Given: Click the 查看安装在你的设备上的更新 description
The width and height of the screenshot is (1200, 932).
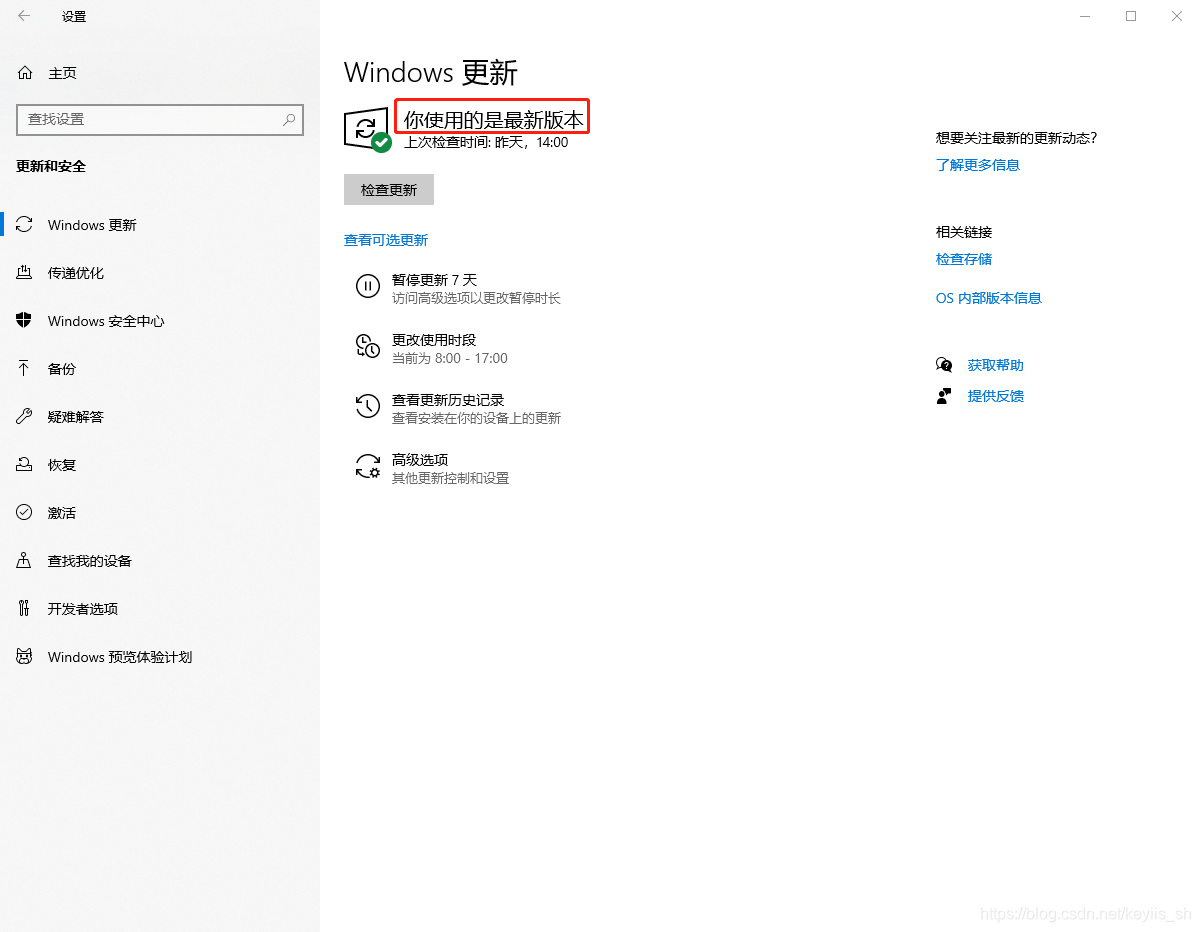Looking at the screenshot, I should point(476,418).
